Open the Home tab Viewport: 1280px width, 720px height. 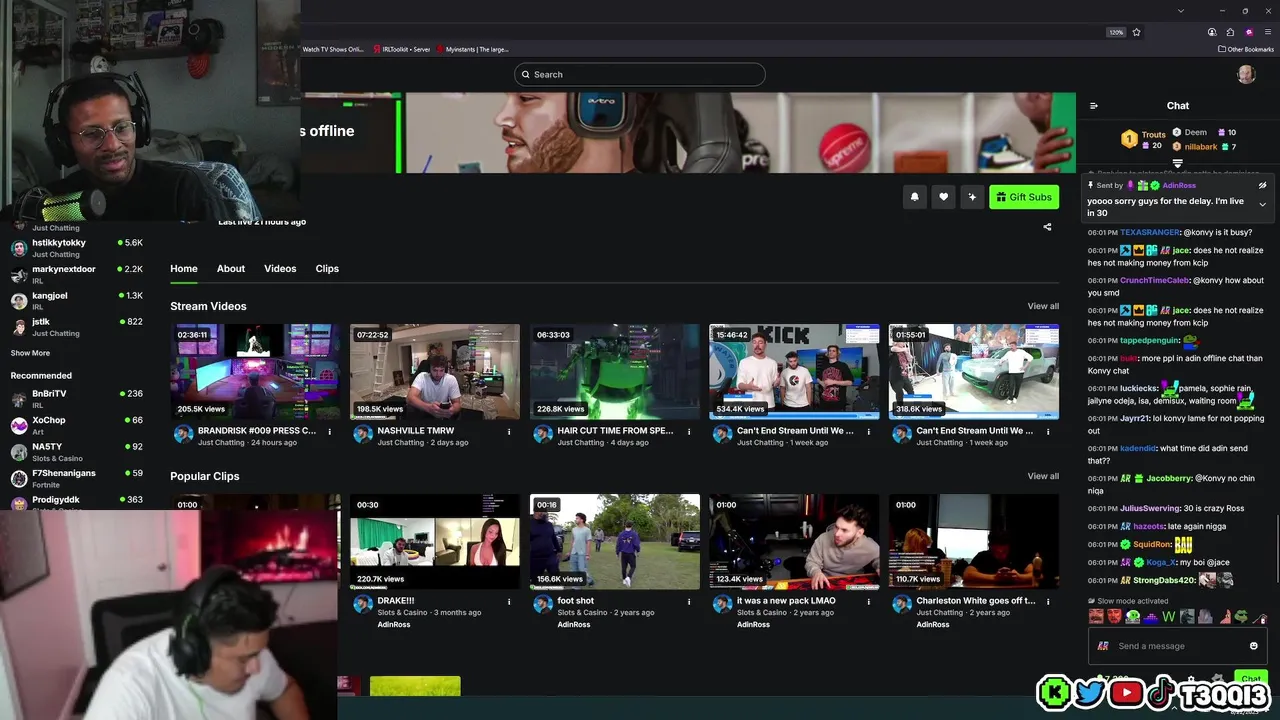[184, 269]
